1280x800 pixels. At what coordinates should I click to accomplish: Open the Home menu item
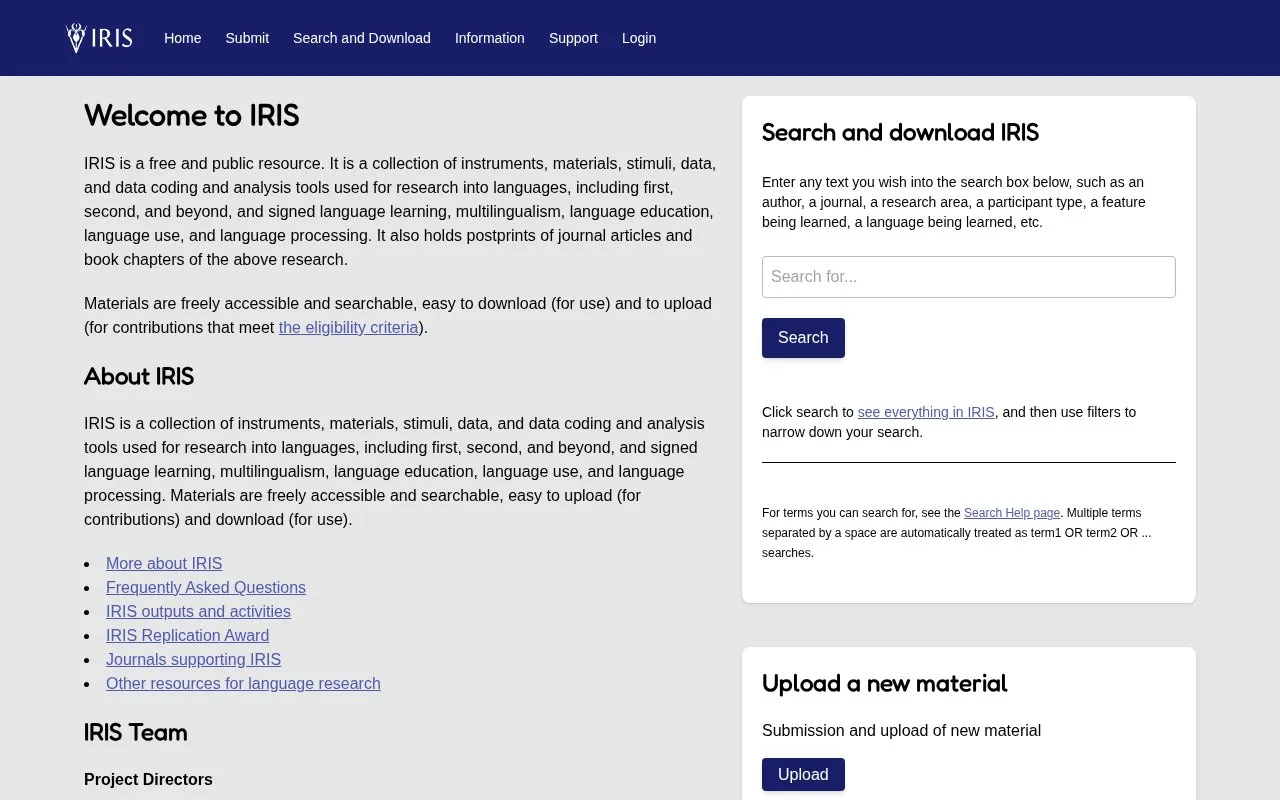click(183, 38)
